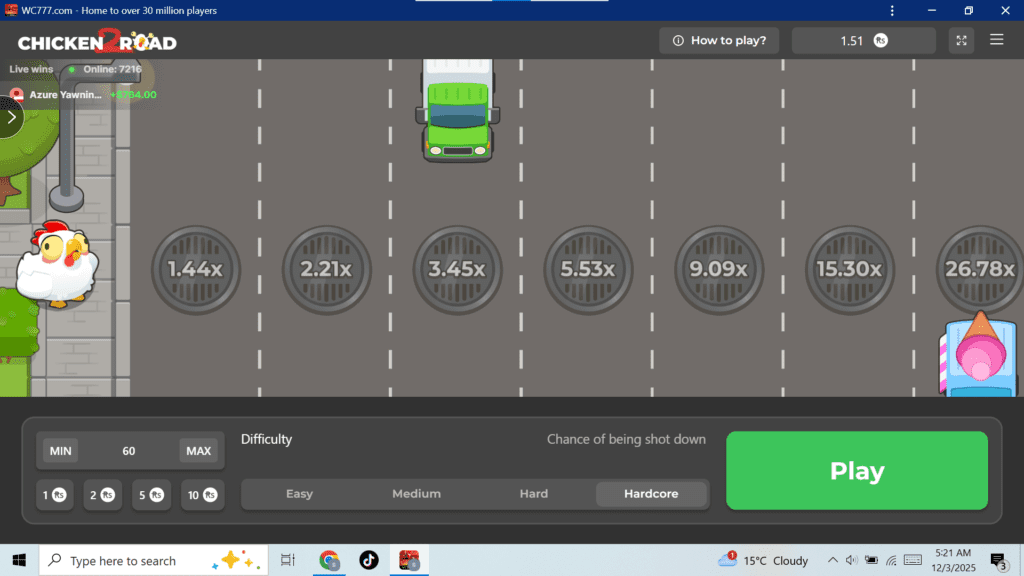This screenshot has height=576, width=1024.
Task: Open notification center icon
Action: (x=997, y=560)
